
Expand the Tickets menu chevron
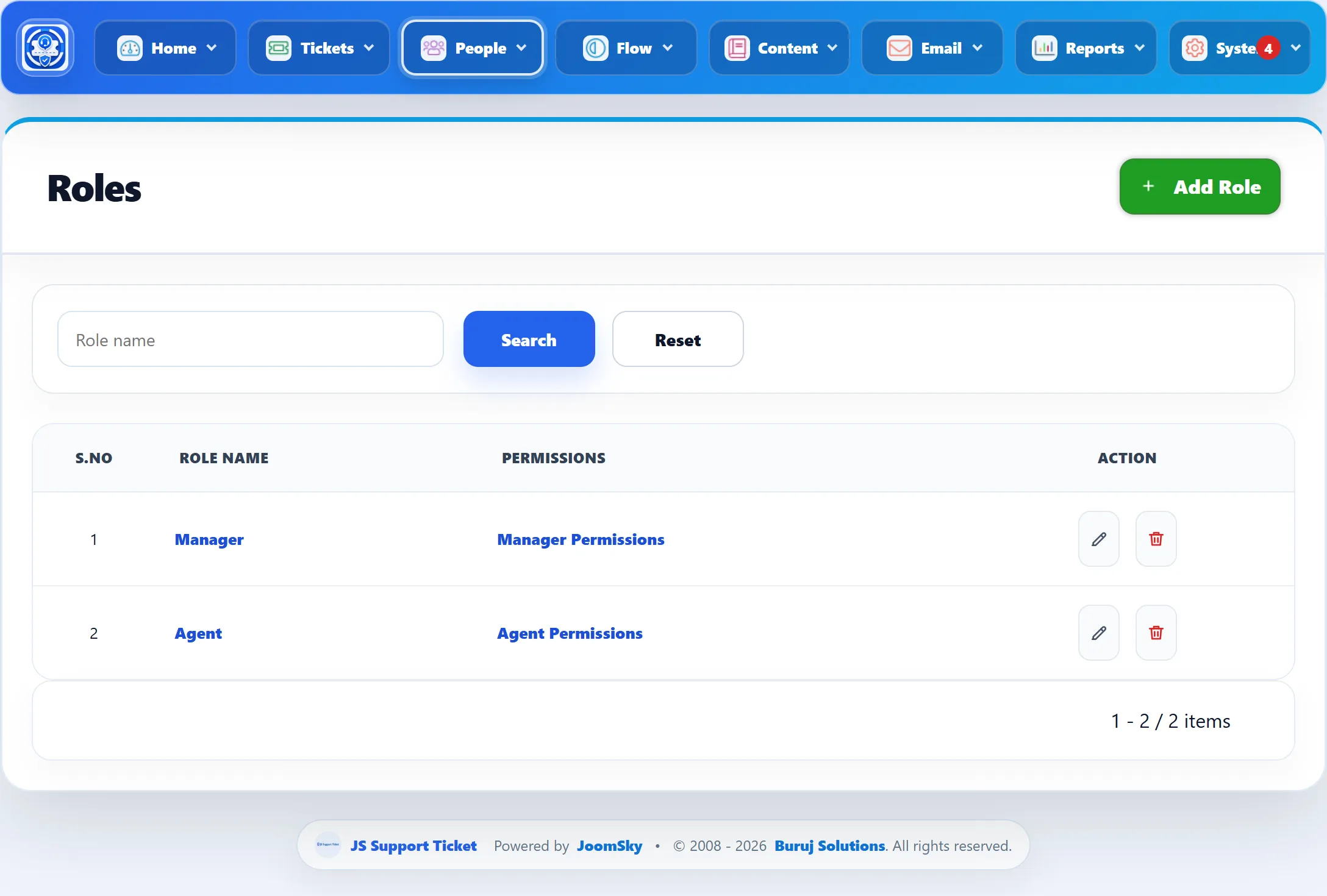369,48
